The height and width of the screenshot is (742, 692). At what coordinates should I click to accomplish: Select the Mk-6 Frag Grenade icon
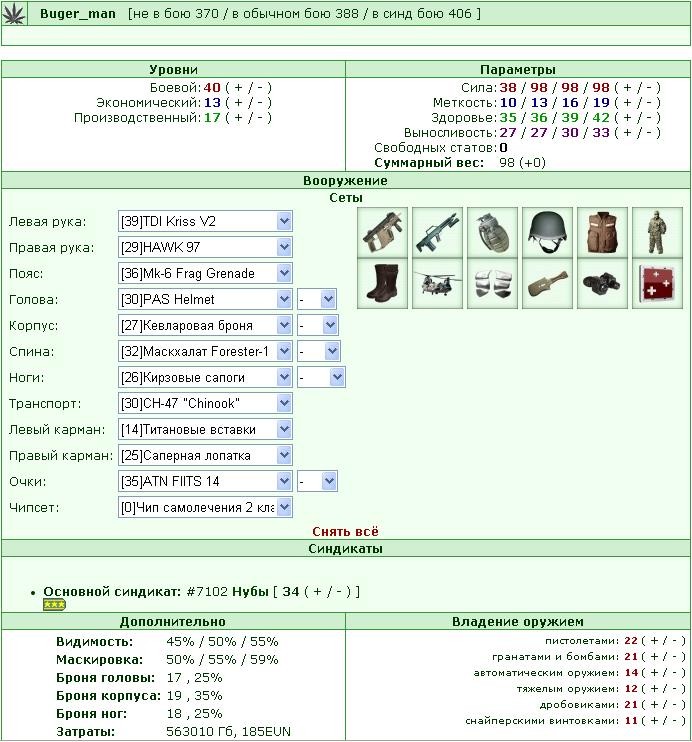[x=492, y=232]
